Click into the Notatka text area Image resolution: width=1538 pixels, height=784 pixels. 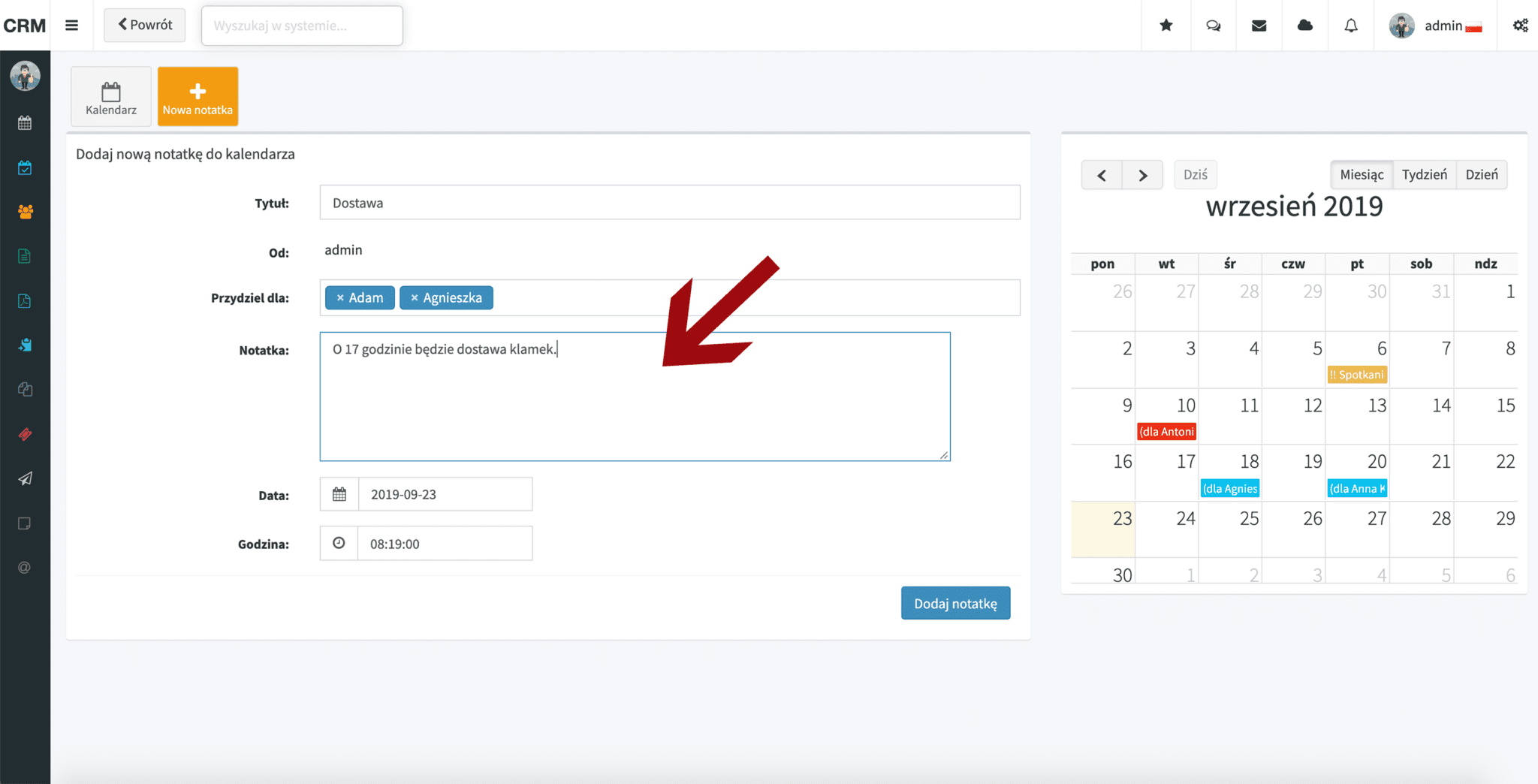[635, 397]
